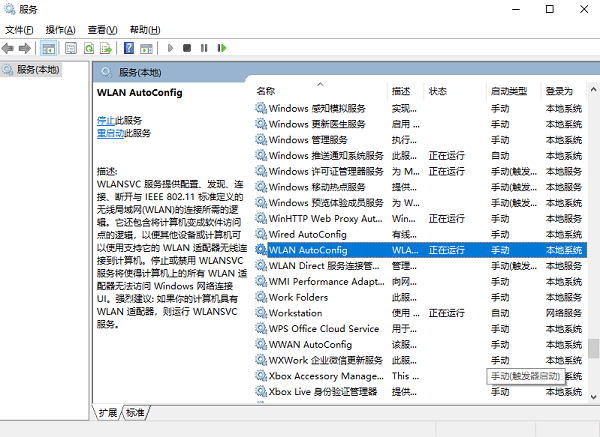Click the Show/Hide Console Tree icon
600x437 pixels.
pyautogui.click(x=48, y=47)
